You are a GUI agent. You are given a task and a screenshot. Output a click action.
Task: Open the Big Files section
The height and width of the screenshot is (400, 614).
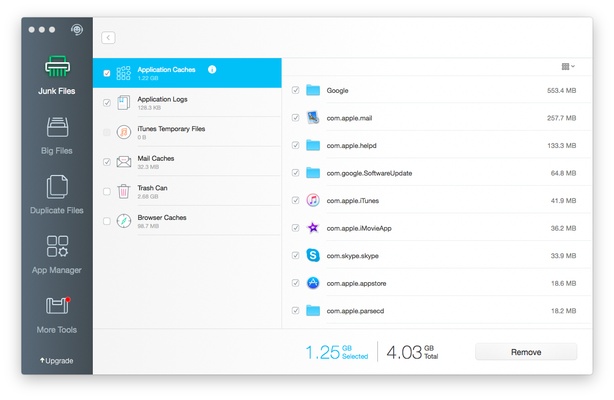[x=57, y=128]
